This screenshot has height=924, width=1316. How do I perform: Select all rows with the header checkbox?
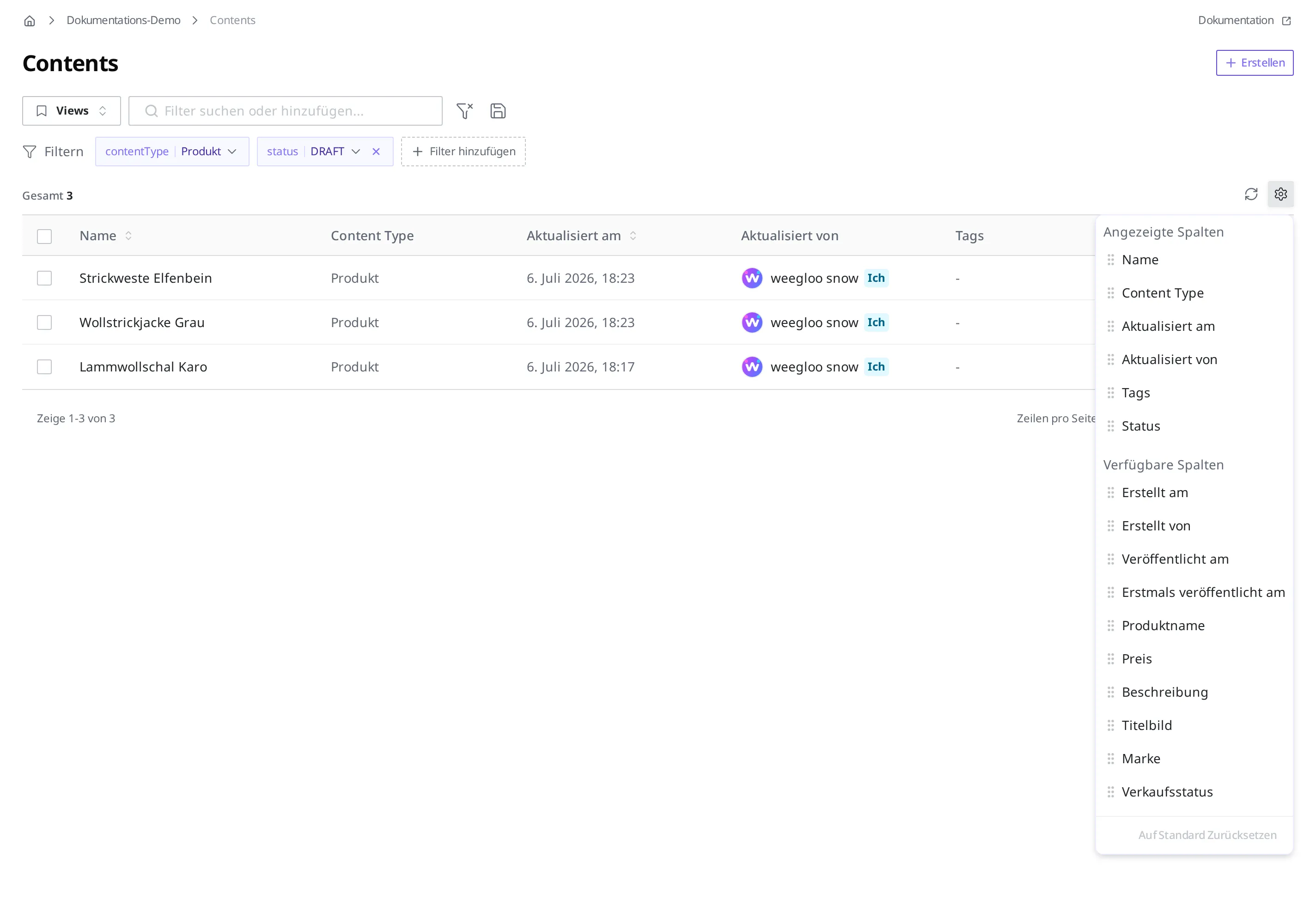click(44, 236)
